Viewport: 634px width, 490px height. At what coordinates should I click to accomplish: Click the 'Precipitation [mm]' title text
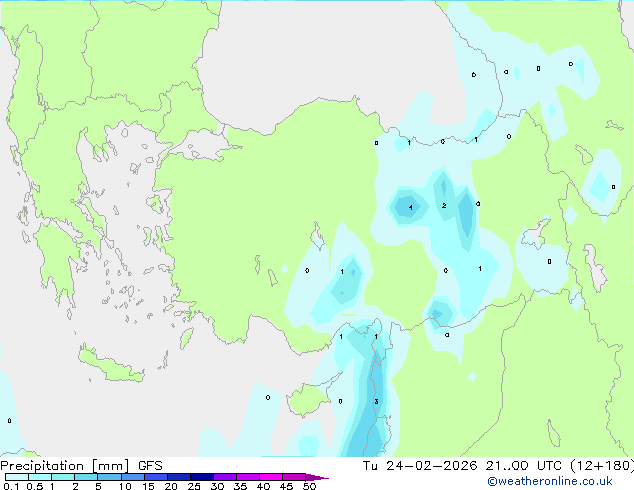[x=65, y=466]
